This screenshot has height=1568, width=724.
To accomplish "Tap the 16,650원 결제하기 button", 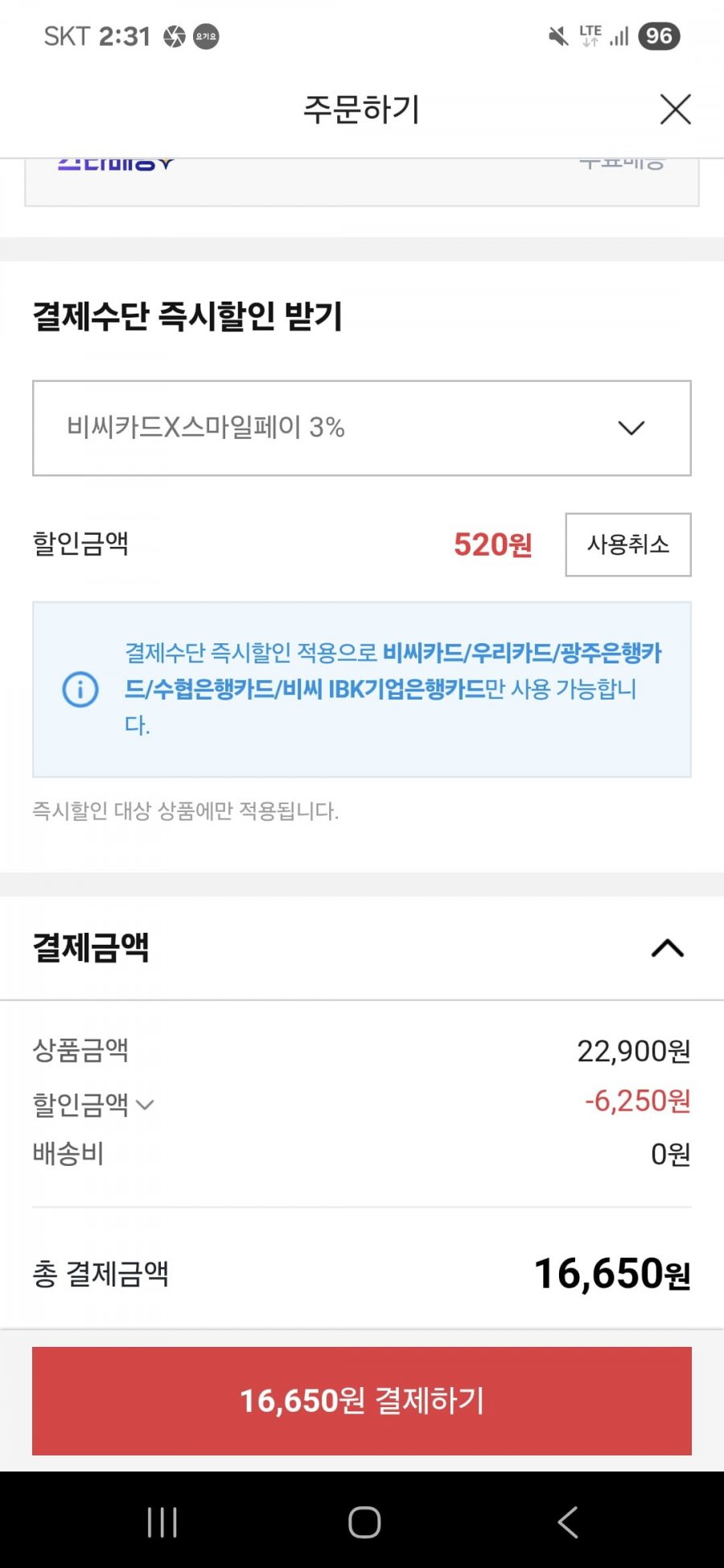I will pyautogui.click(x=362, y=1401).
